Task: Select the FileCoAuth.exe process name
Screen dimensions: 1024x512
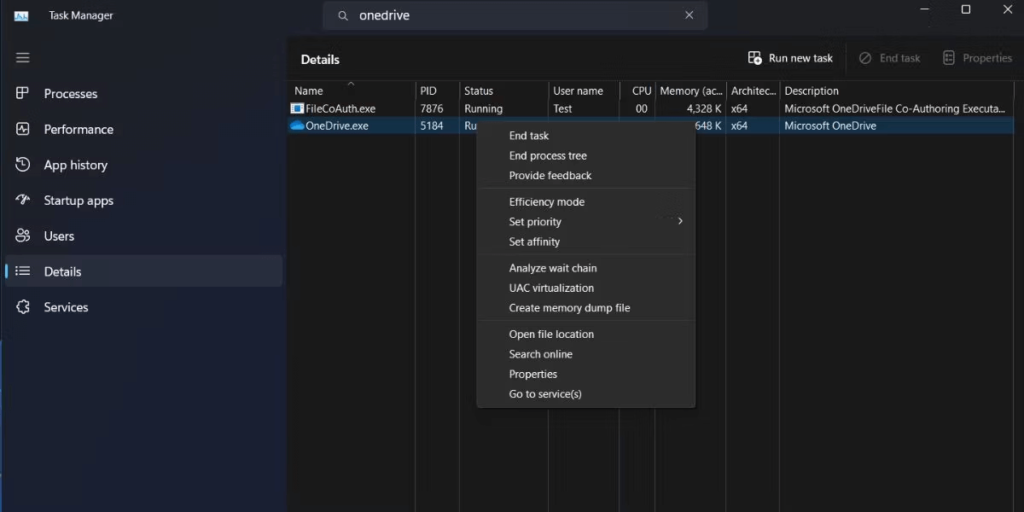Action: click(x=340, y=108)
